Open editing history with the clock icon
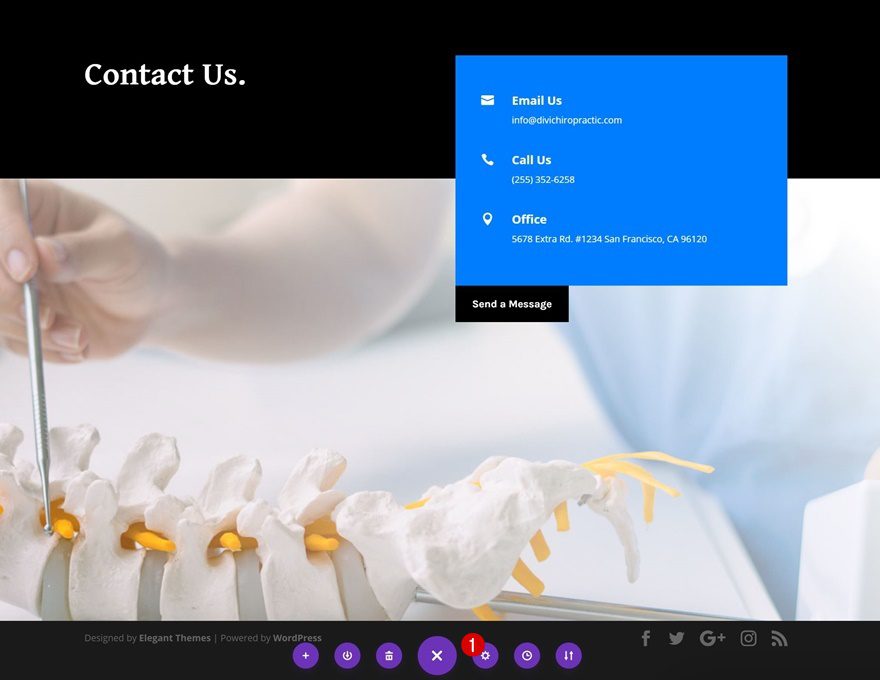This screenshot has width=880, height=680. [x=527, y=656]
